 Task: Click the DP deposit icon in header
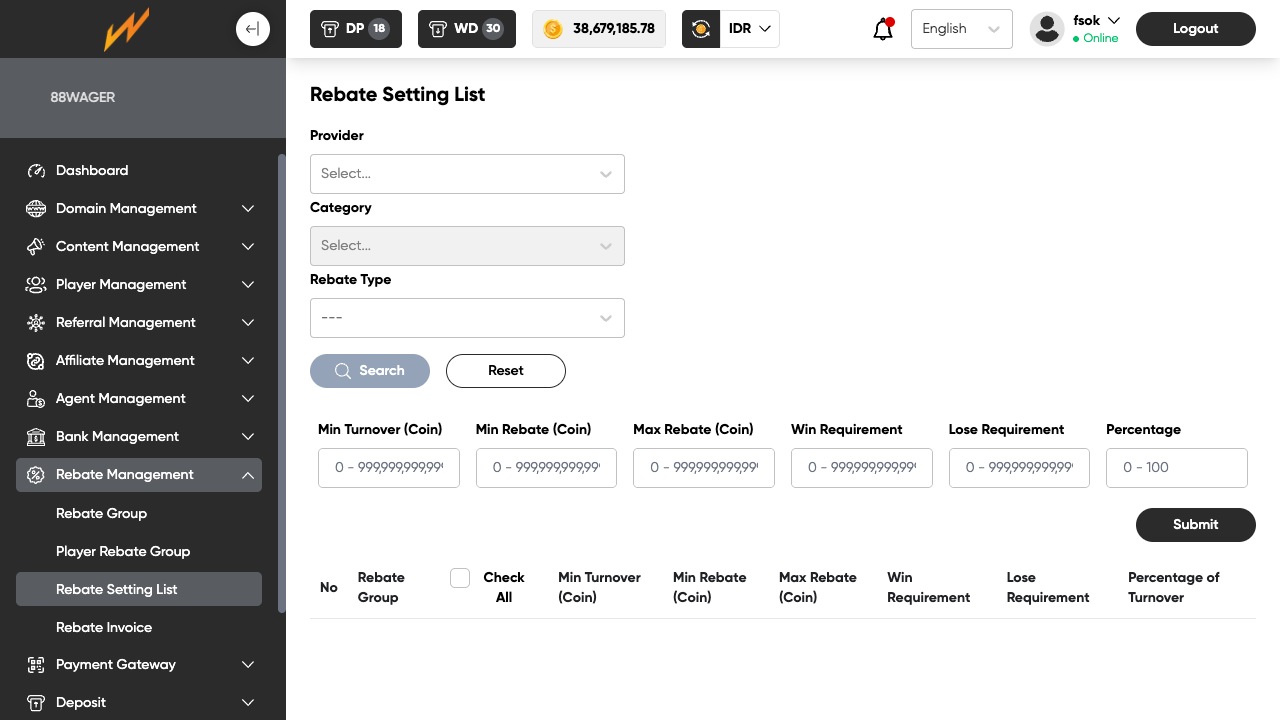[330, 29]
